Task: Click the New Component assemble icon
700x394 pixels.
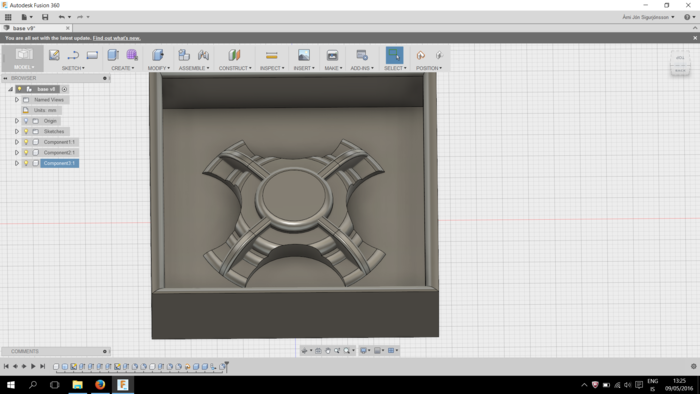Action: [184, 55]
